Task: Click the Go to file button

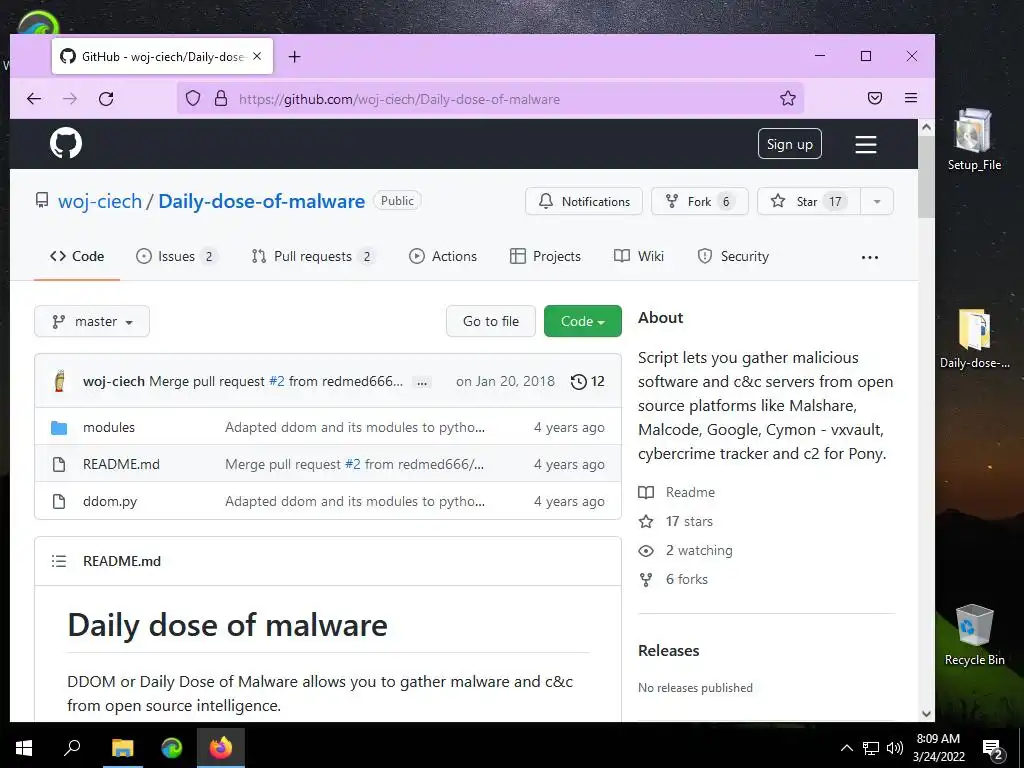Action: click(491, 321)
